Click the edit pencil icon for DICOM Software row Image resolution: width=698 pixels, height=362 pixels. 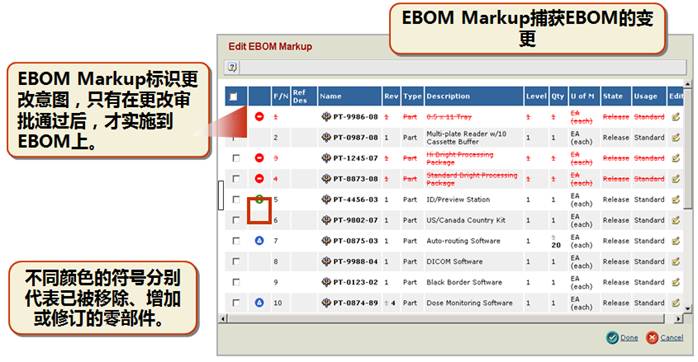pyautogui.click(x=676, y=261)
